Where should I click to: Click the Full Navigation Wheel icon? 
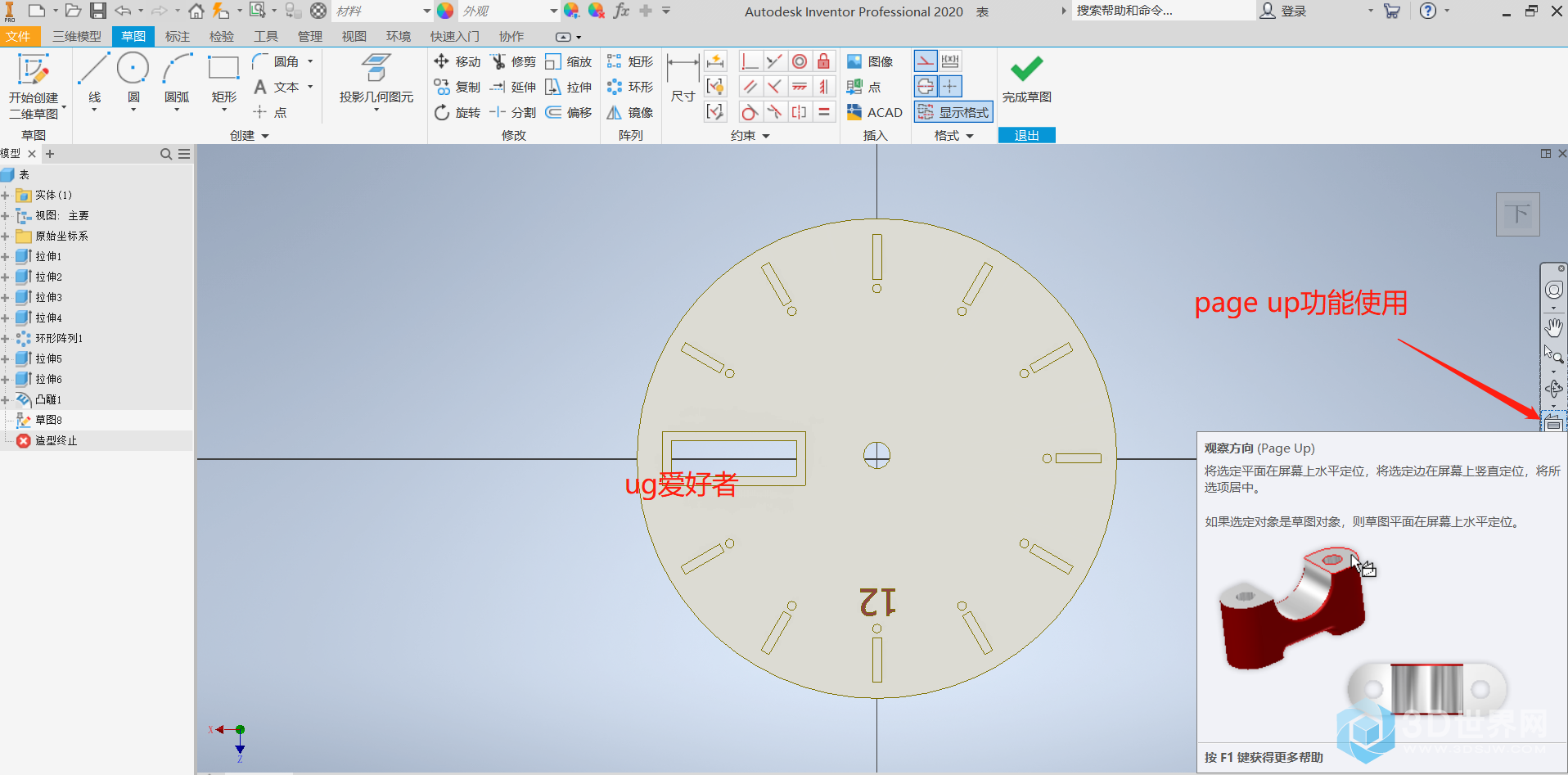click(x=1553, y=291)
